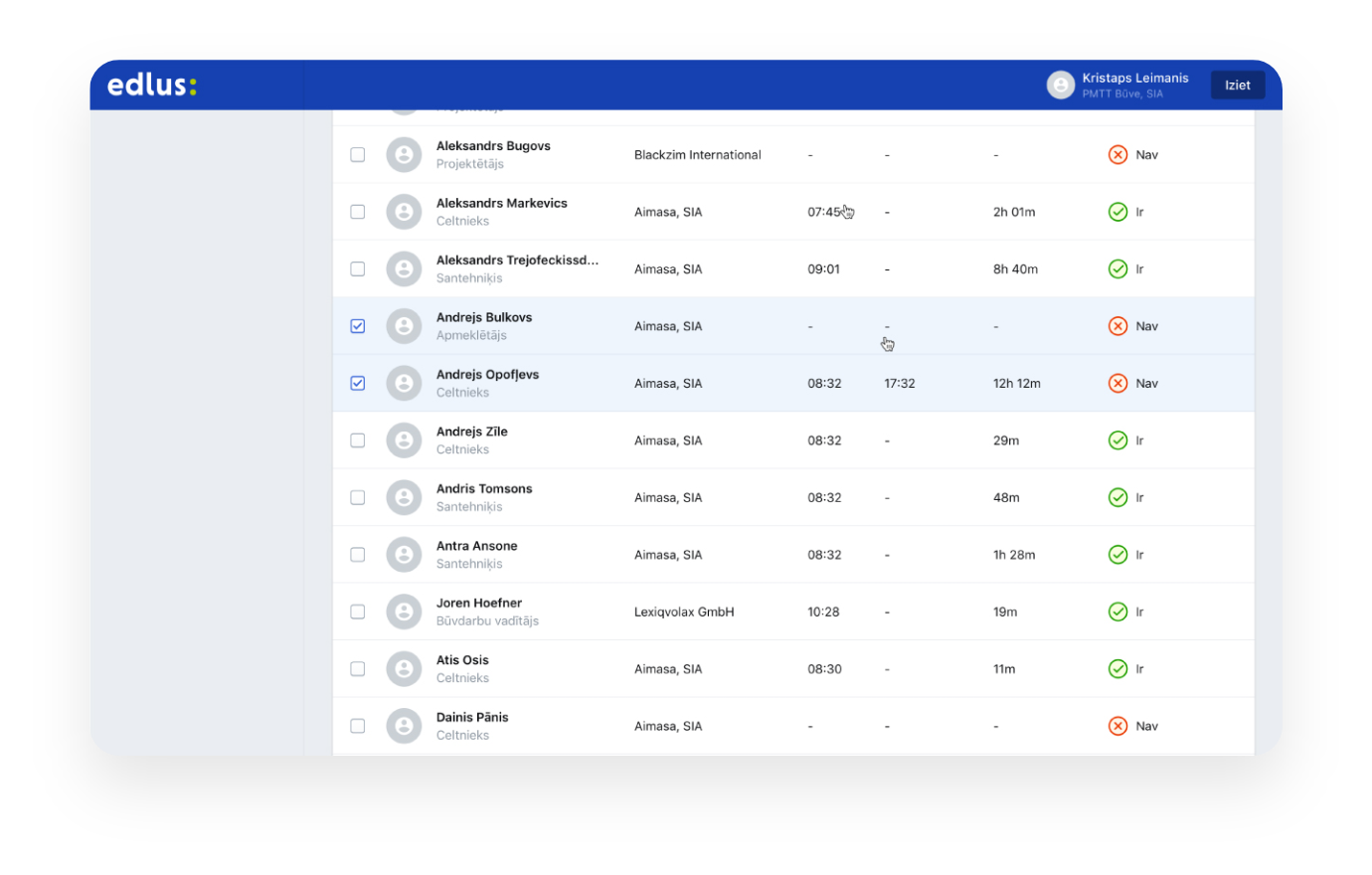
Task: Click the 29m duration
Action: tap(1006, 440)
